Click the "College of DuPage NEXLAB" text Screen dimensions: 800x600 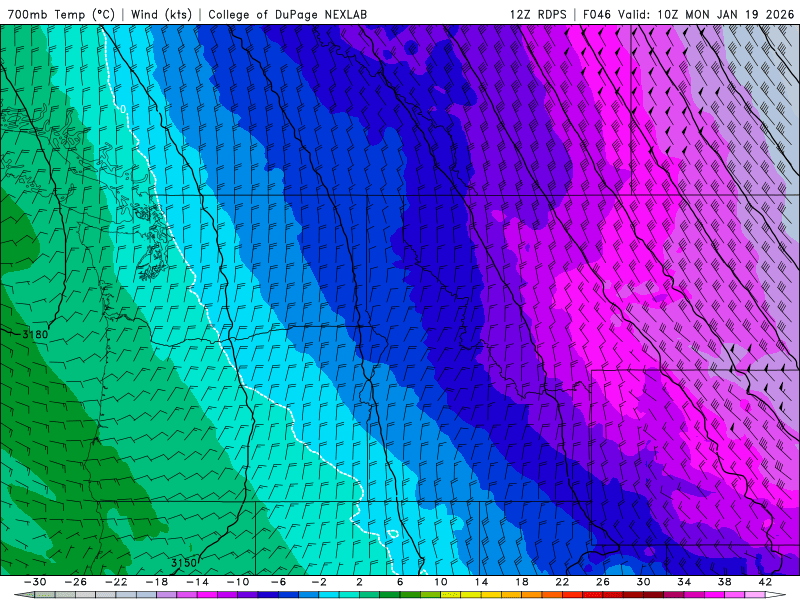287,15
